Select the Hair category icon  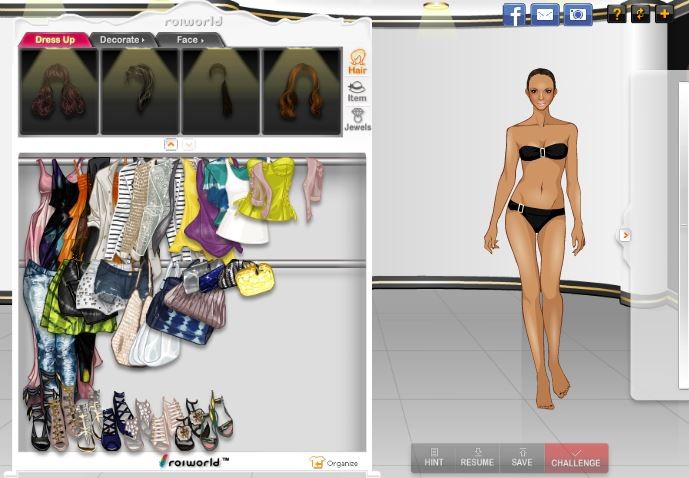357,62
